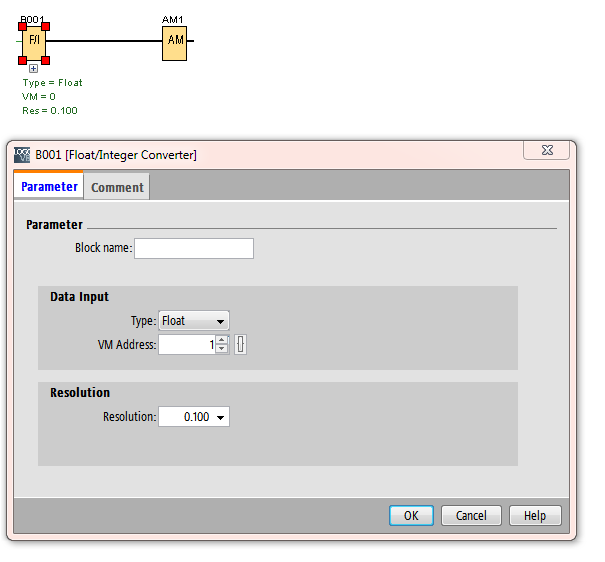605x562 pixels.
Task: Decrease VM Address with down arrow
Action: 222,349
